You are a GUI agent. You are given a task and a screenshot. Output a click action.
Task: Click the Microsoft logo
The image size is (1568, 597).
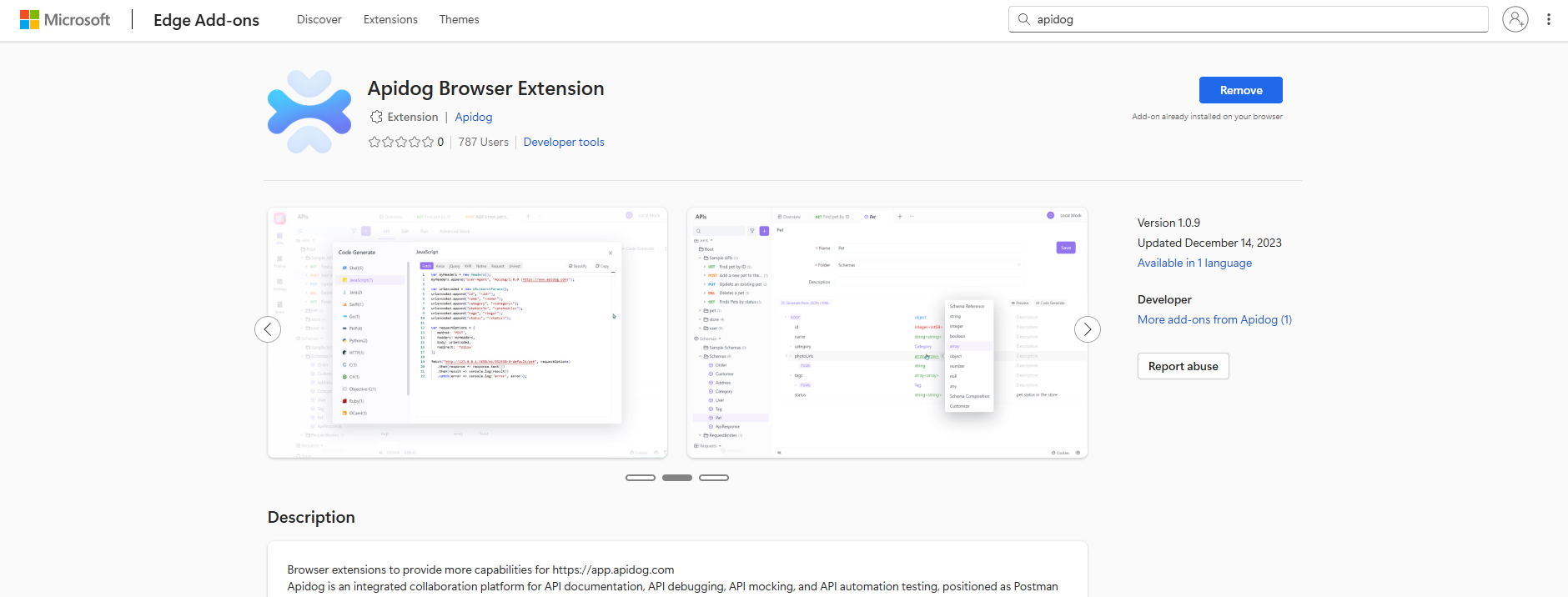pyautogui.click(x=65, y=19)
